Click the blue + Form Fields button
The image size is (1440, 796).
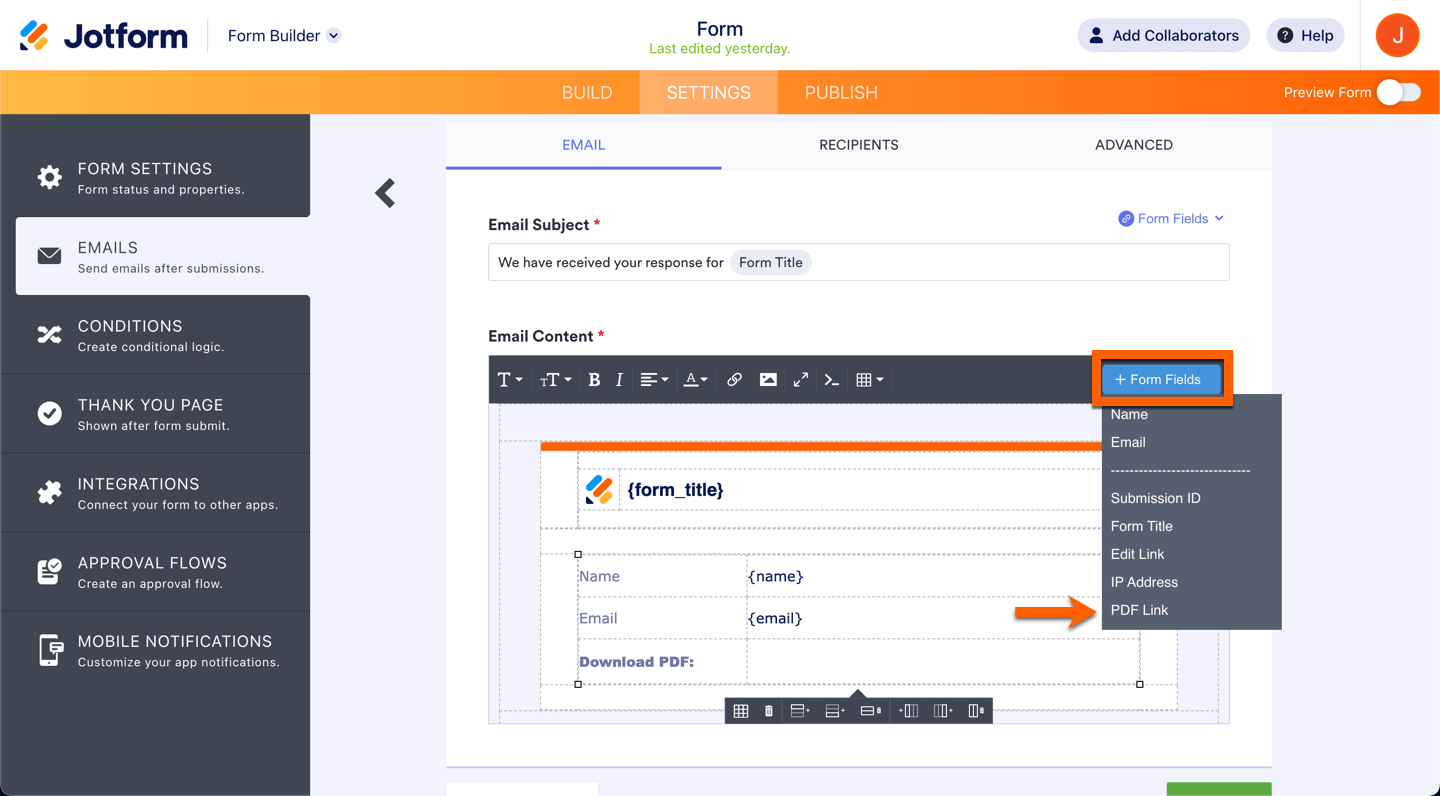(1162, 379)
